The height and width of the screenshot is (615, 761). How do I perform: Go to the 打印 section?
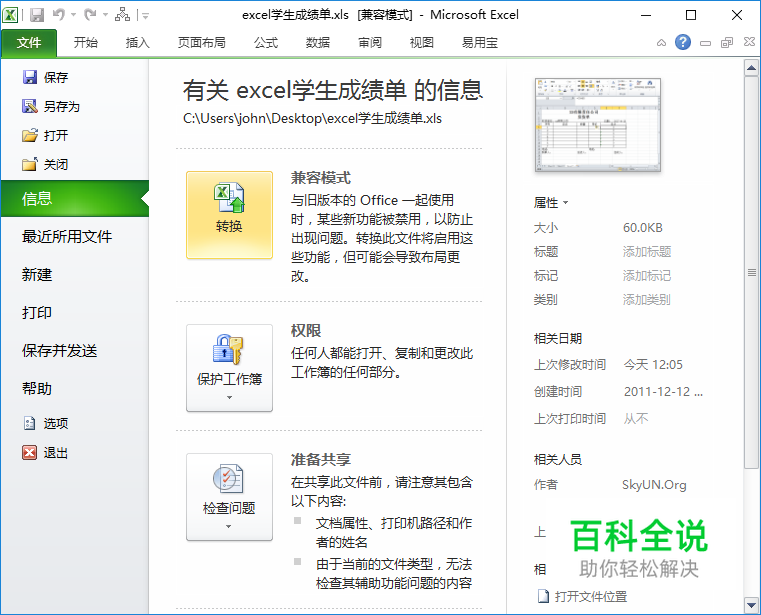point(36,312)
